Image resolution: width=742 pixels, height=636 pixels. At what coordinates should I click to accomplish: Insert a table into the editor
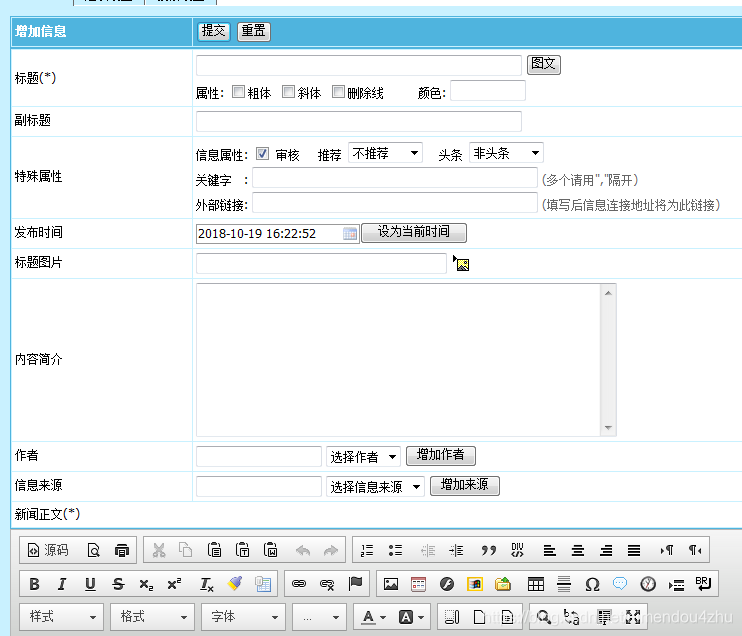536,584
